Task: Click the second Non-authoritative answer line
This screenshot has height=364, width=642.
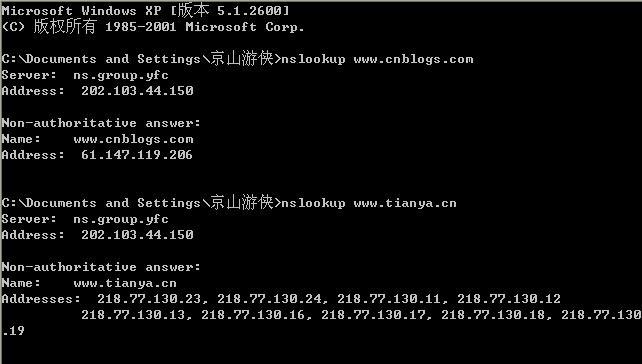Action: [101, 267]
